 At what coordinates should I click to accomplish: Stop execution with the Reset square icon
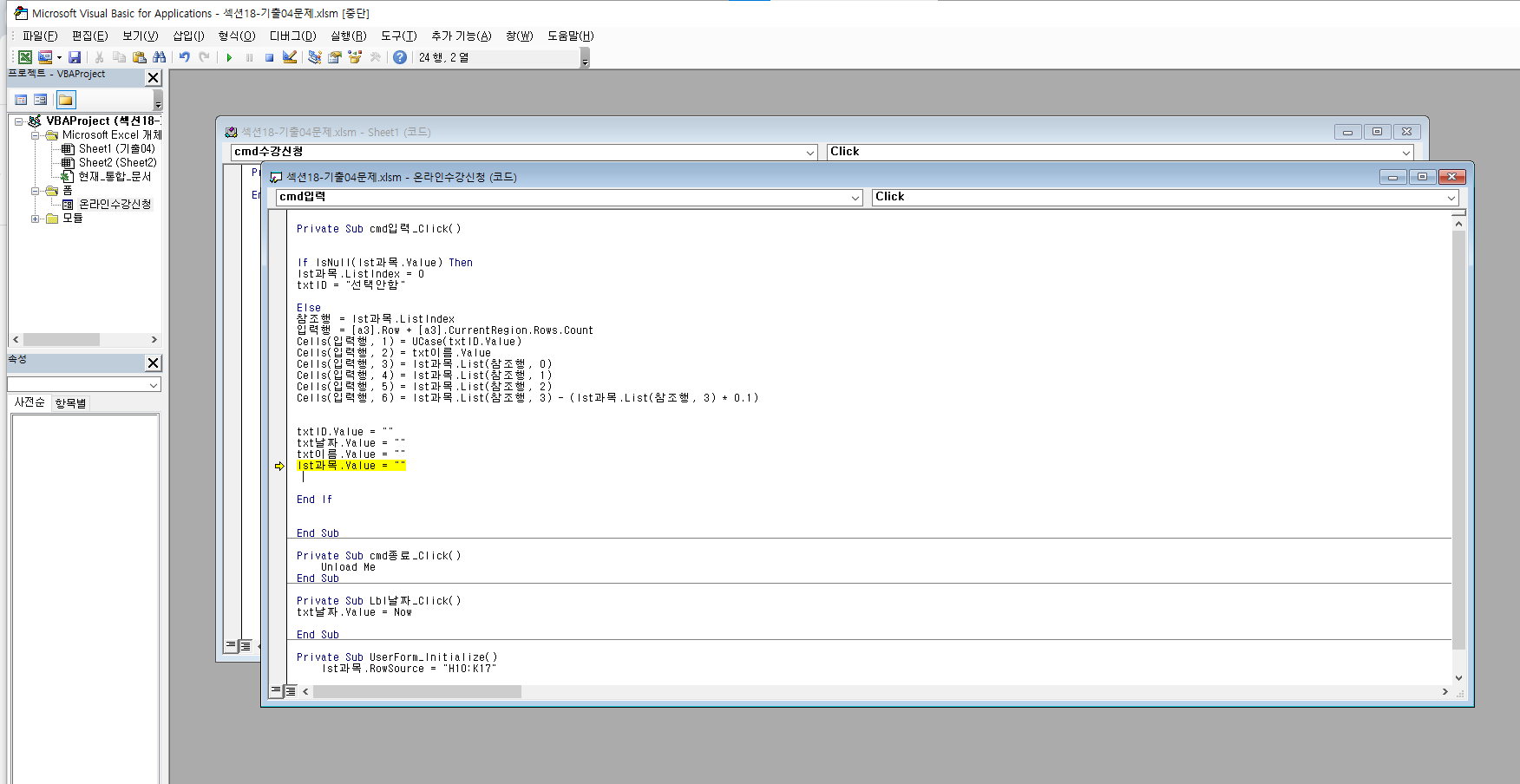(x=269, y=57)
